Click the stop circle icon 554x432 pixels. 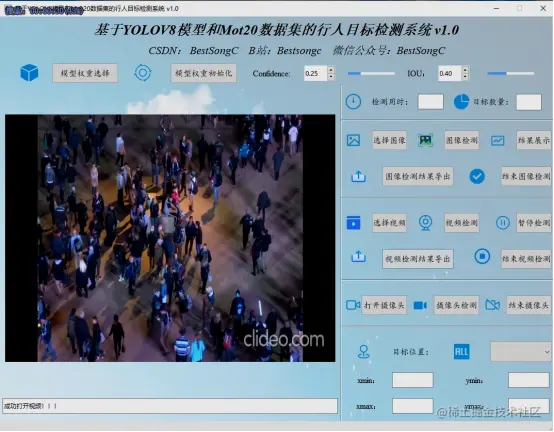[x=482, y=256]
